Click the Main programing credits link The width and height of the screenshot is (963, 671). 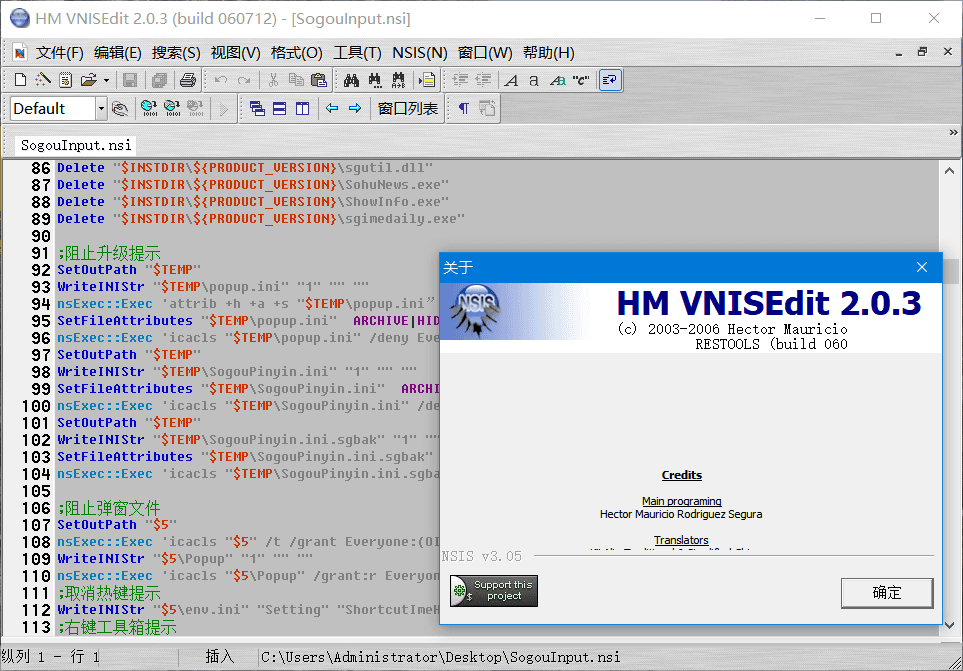tap(681, 501)
